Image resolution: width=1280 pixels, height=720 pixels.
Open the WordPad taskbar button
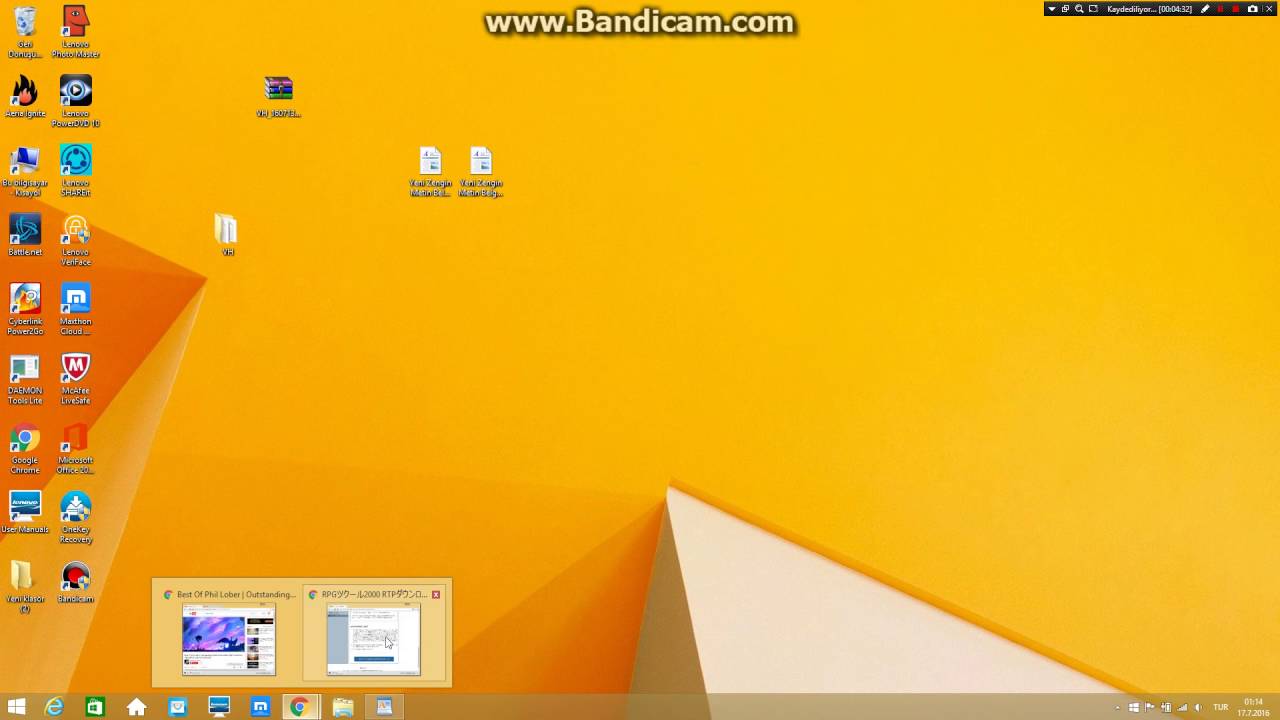coord(384,707)
